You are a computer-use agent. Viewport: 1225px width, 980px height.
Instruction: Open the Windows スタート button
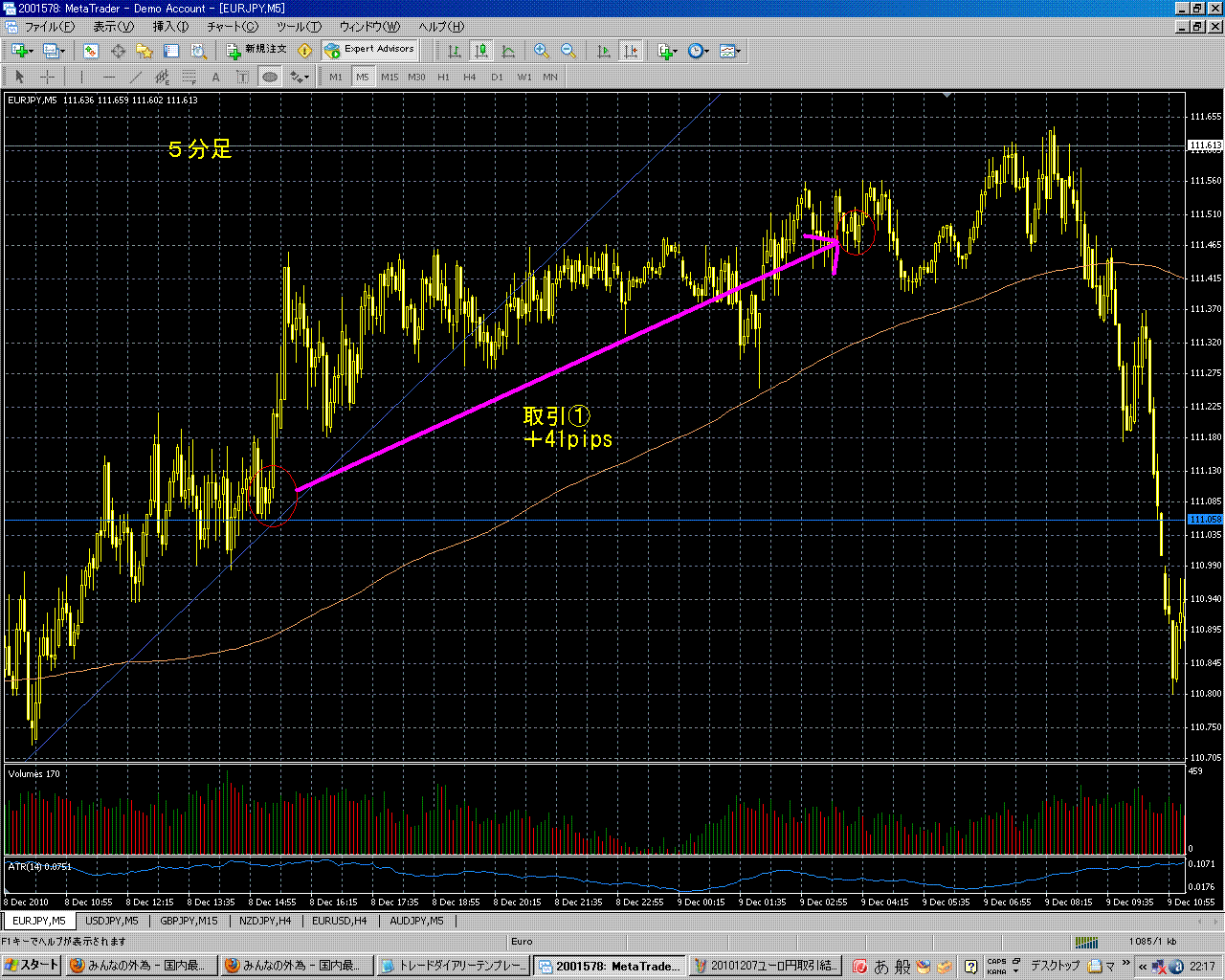pyautogui.click(x=32, y=966)
